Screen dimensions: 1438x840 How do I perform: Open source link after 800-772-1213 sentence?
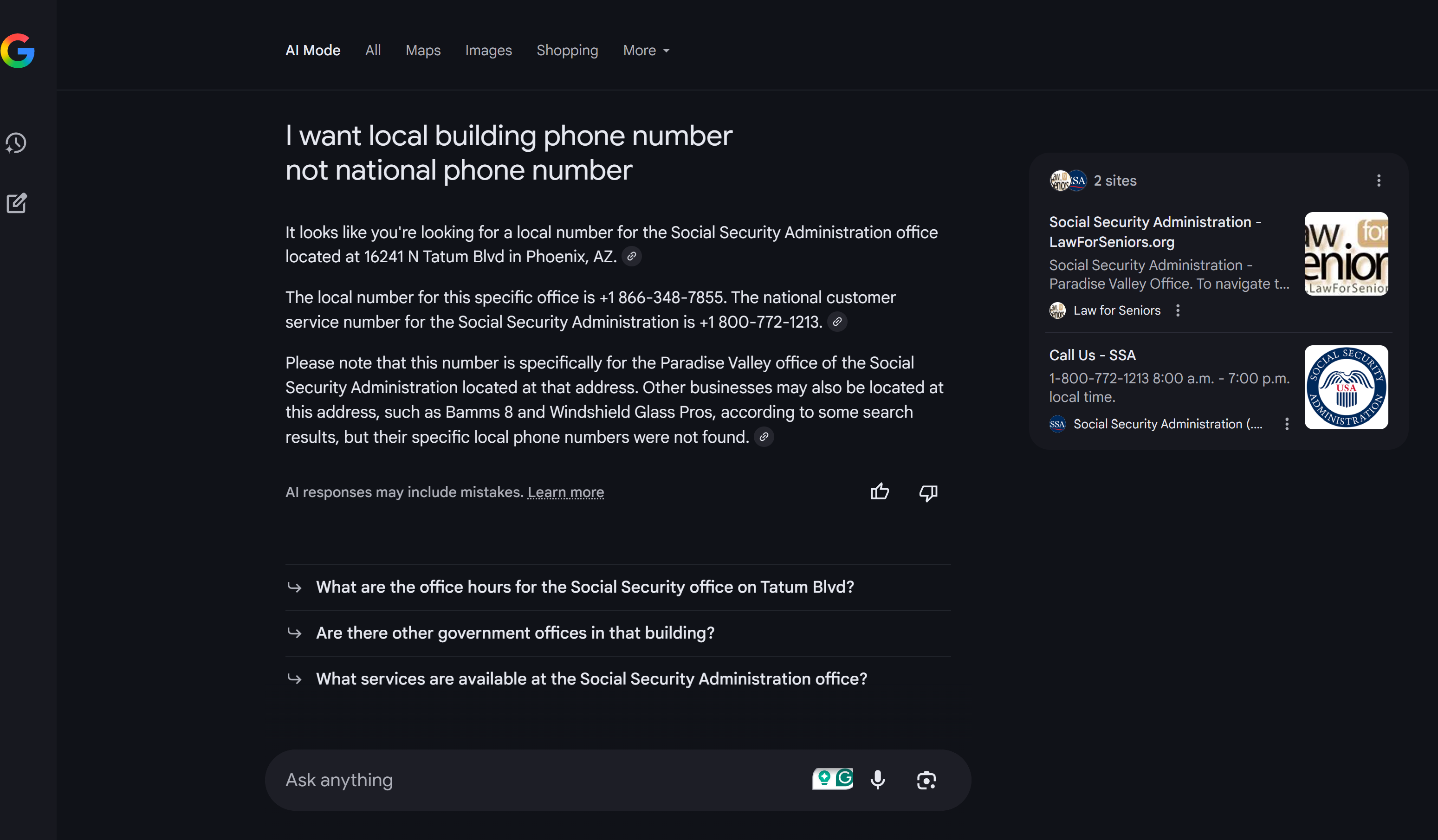pos(837,322)
